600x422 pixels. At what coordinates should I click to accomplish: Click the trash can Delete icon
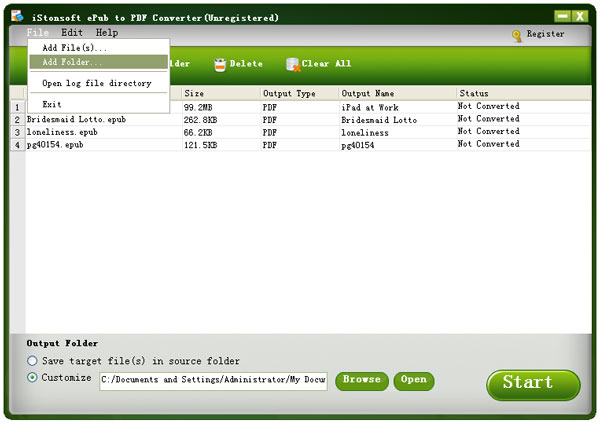220,64
